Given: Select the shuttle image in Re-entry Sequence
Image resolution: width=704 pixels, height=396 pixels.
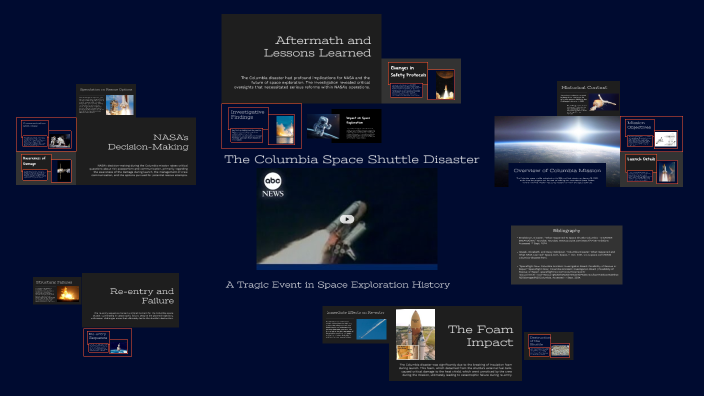Looking at the screenshot, I should pos(119,347).
